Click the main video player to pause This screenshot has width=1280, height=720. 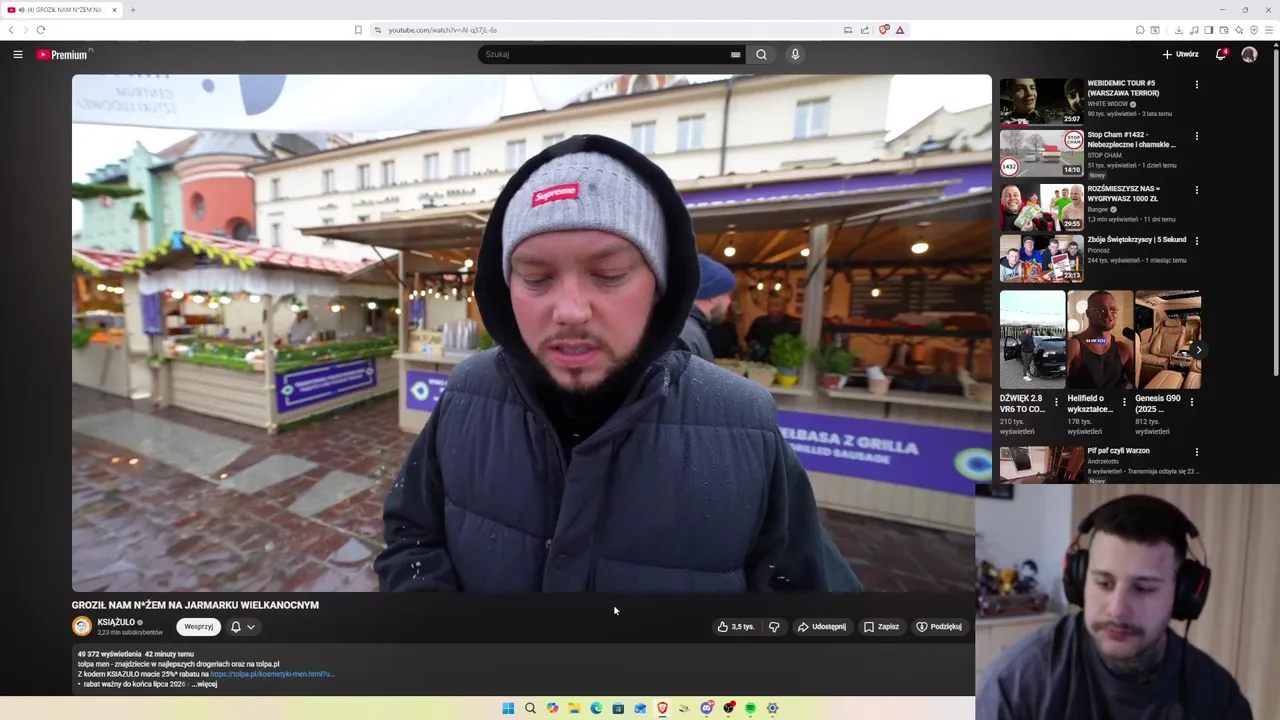point(531,333)
